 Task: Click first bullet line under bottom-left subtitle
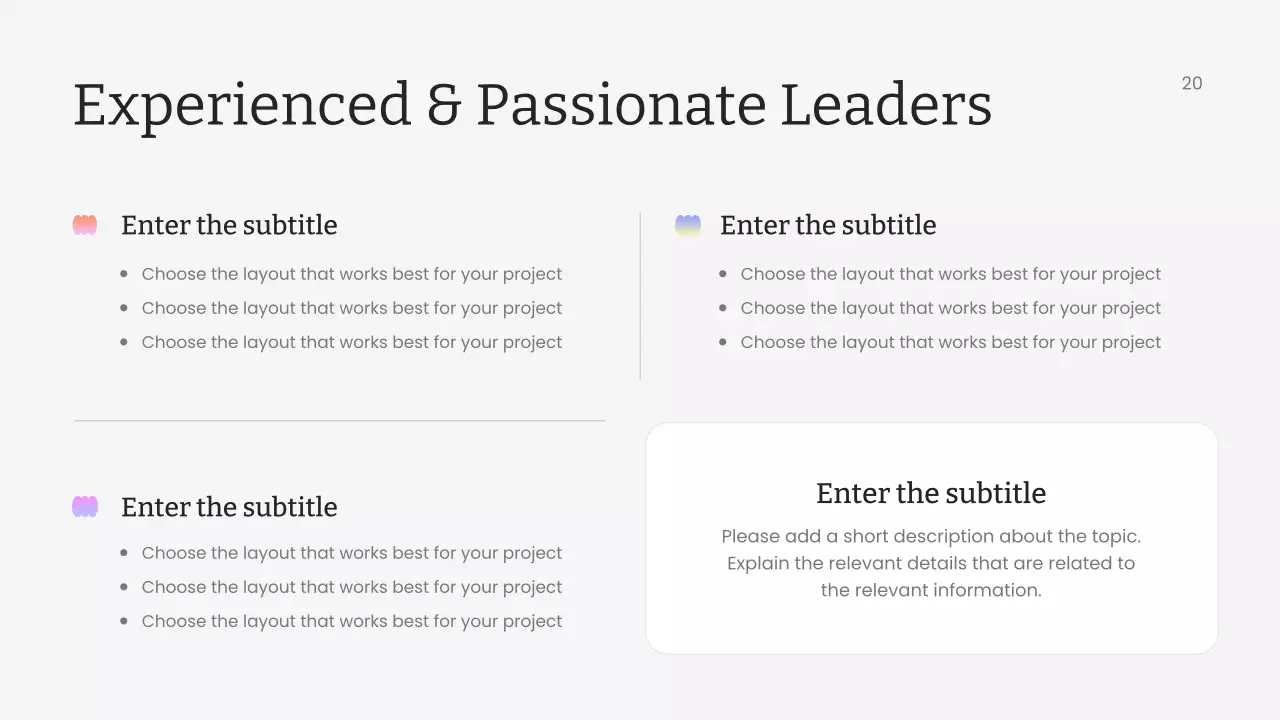(x=352, y=553)
